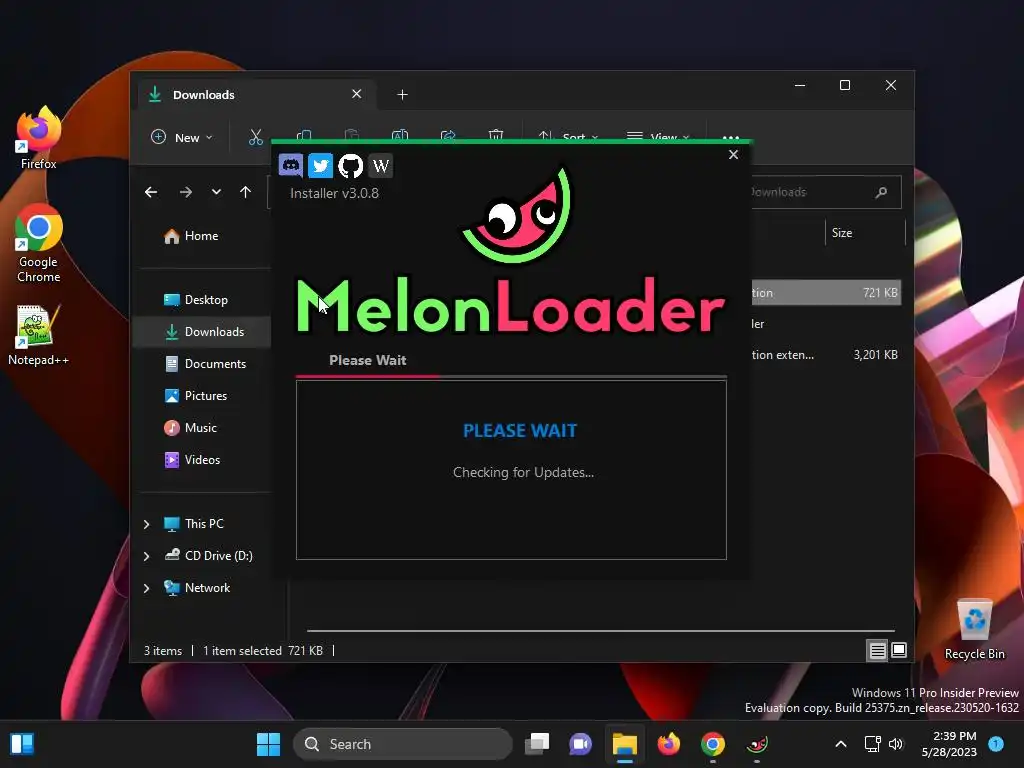1024x768 pixels.
Task: Open the network status tray icon
Action: click(x=872, y=744)
